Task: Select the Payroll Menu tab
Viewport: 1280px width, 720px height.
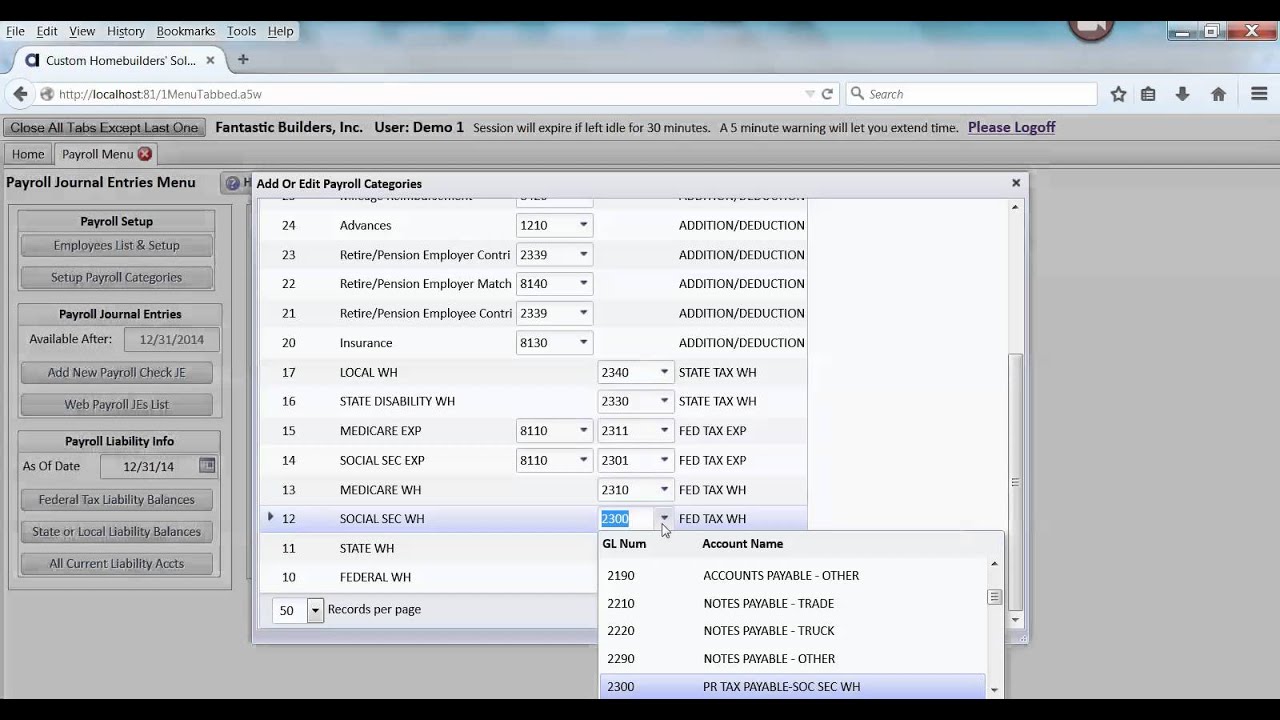Action: [x=97, y=154]
